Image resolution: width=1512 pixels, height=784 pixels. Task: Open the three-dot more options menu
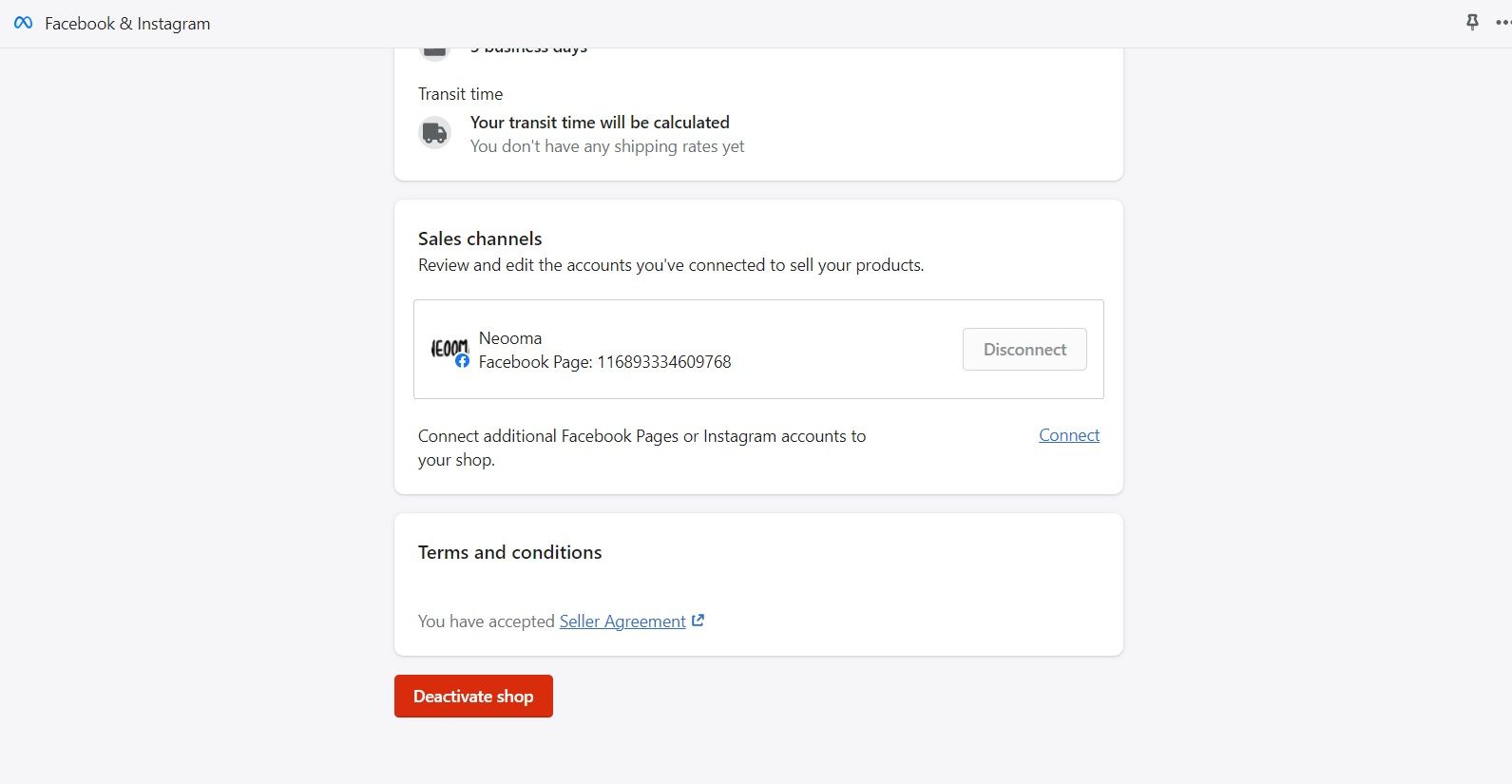coord(1502,23)
